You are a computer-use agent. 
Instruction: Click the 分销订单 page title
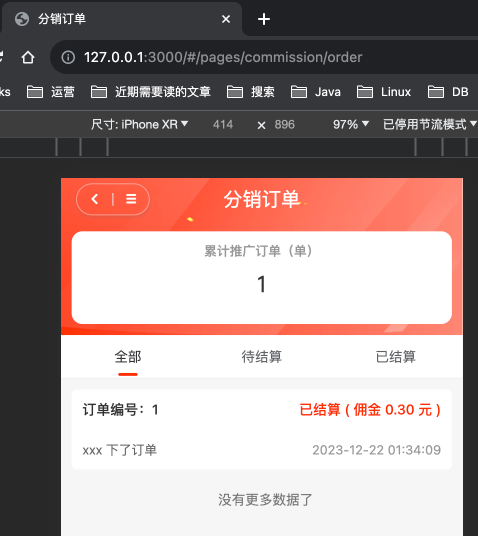click(262, 199)
